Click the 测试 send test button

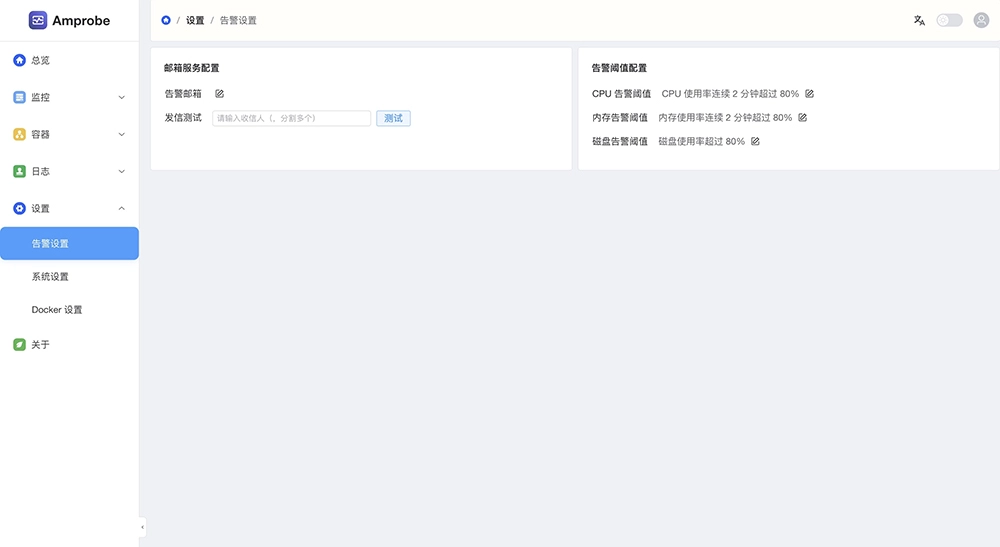393,118
